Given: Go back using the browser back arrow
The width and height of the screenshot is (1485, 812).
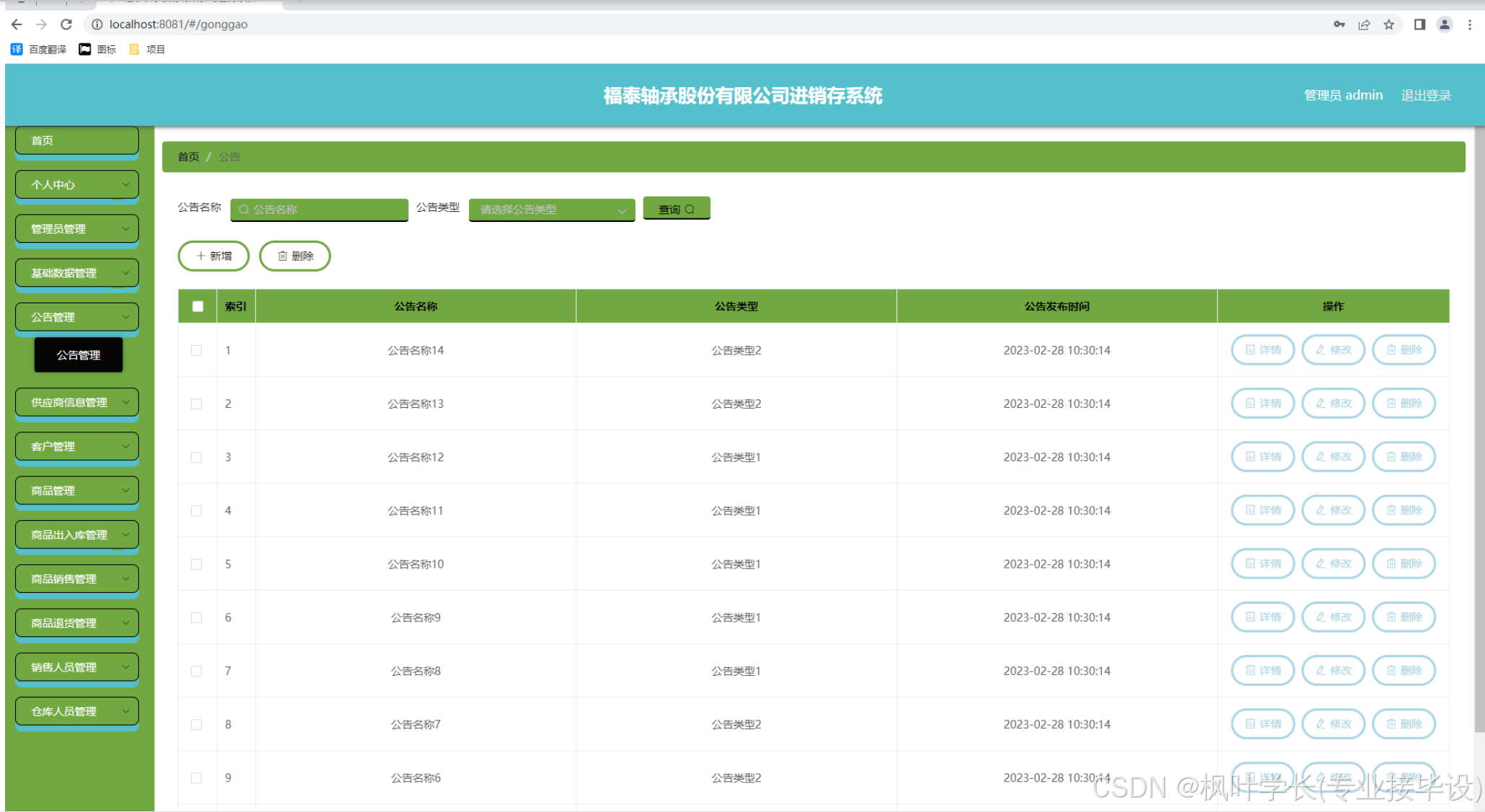Looking at the screenshot, I should 17,24.
